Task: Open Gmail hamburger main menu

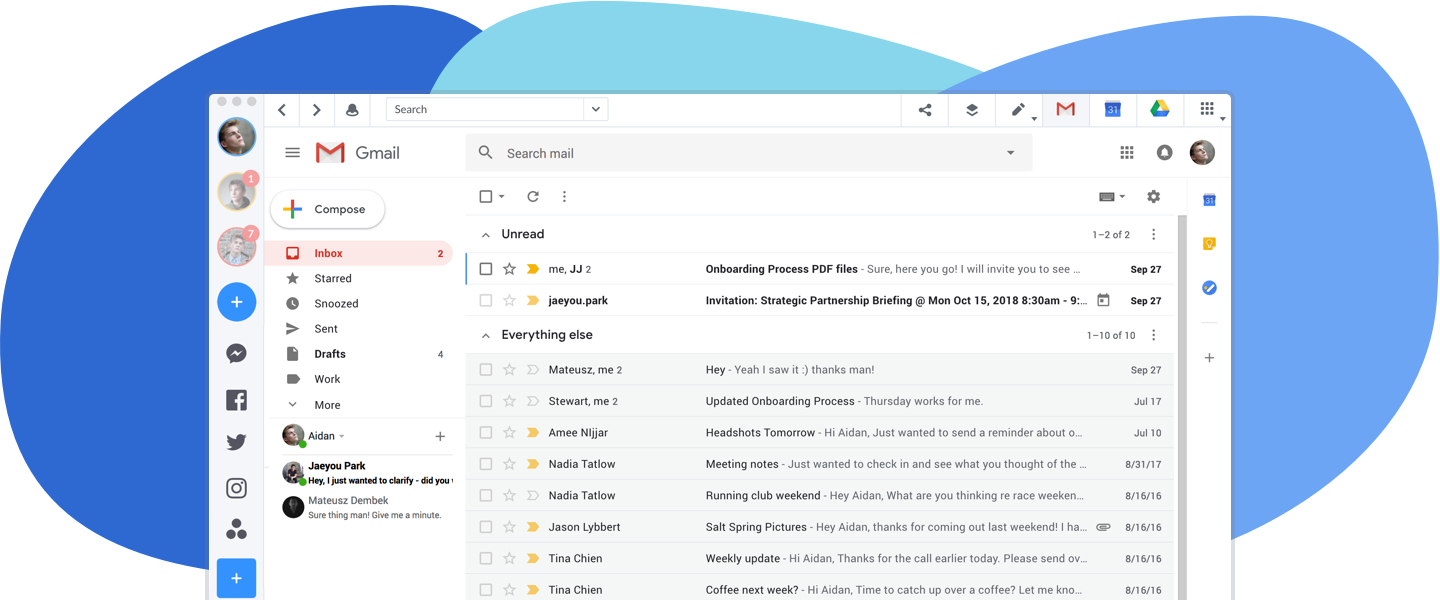Action: tap(292, 153)
